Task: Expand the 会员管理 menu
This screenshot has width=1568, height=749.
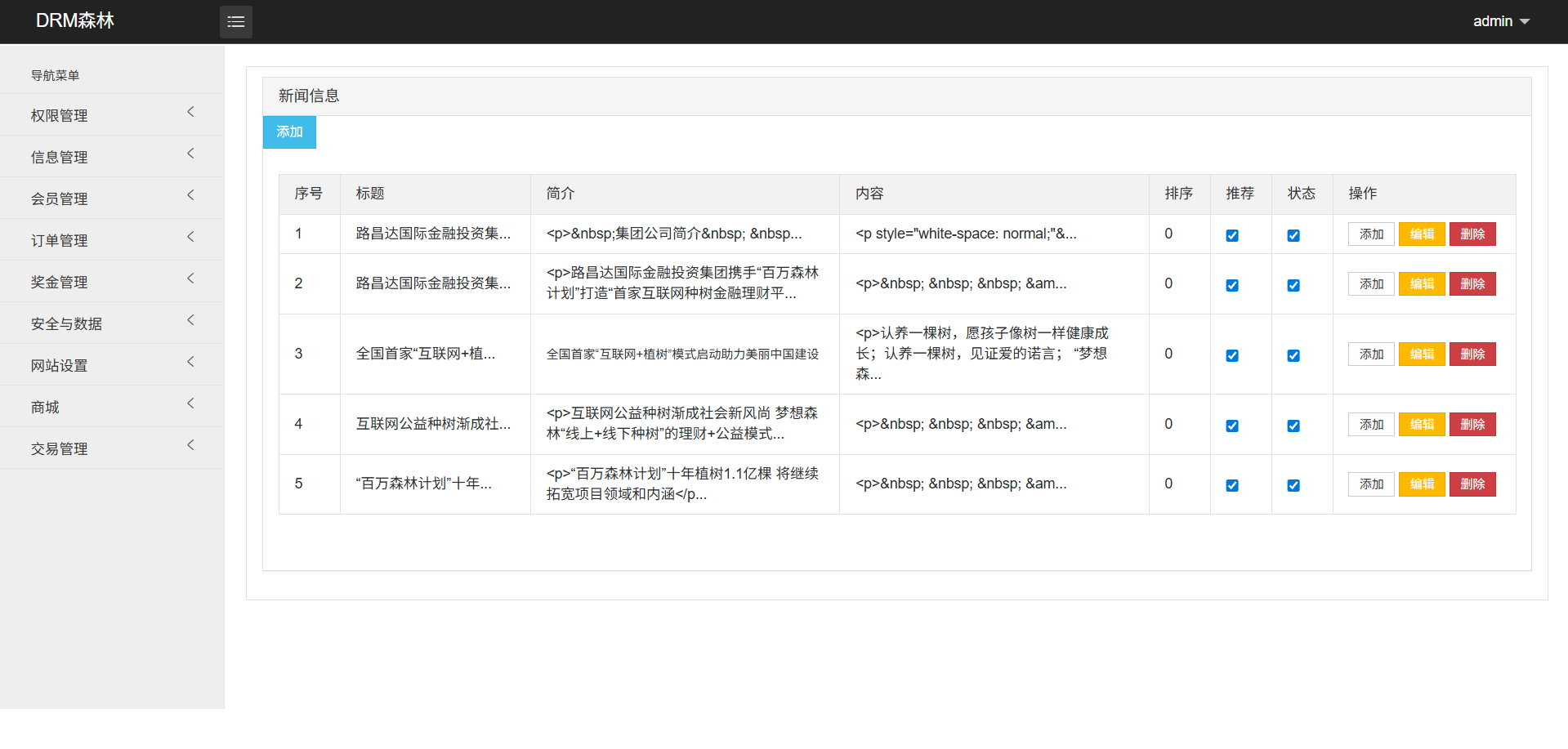Action: [x=112, y=198]
